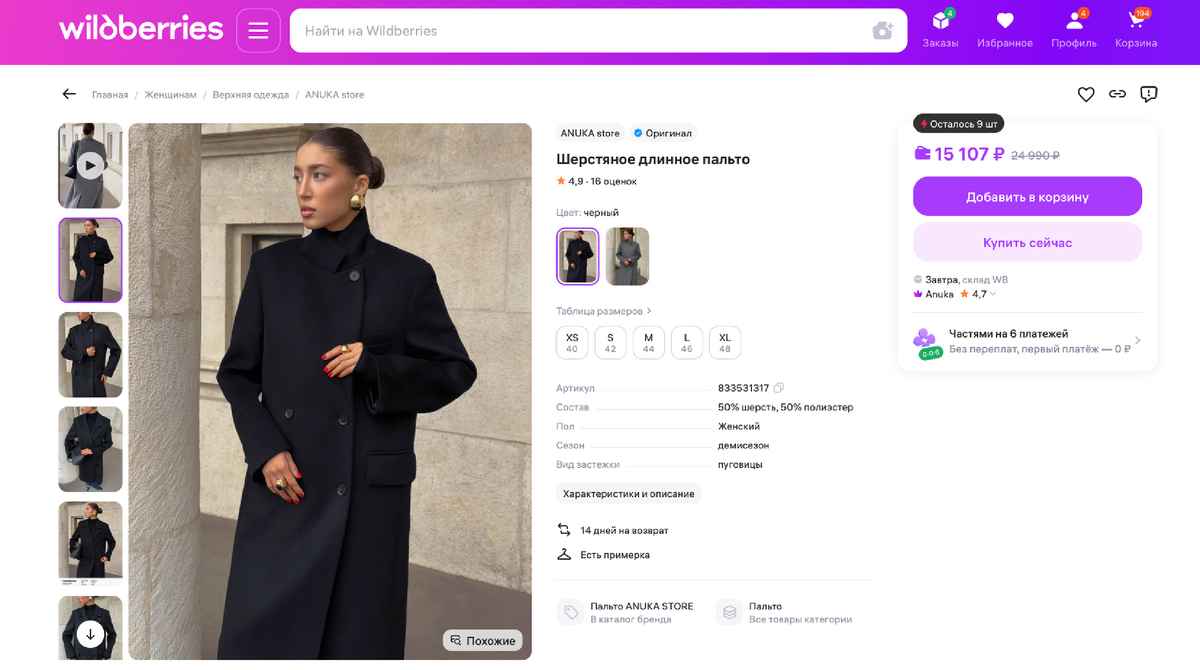
Task: Click Есть примерка fitting info
Action: (x=603, y=555)
